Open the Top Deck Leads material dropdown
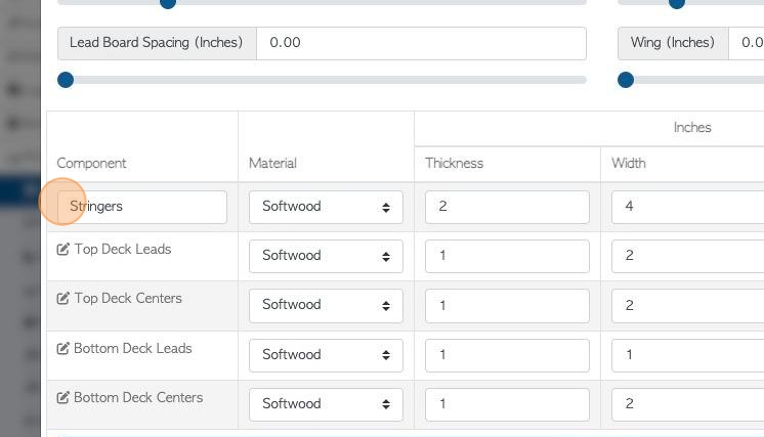The image size is (764, 437). [x=326, y=256]
